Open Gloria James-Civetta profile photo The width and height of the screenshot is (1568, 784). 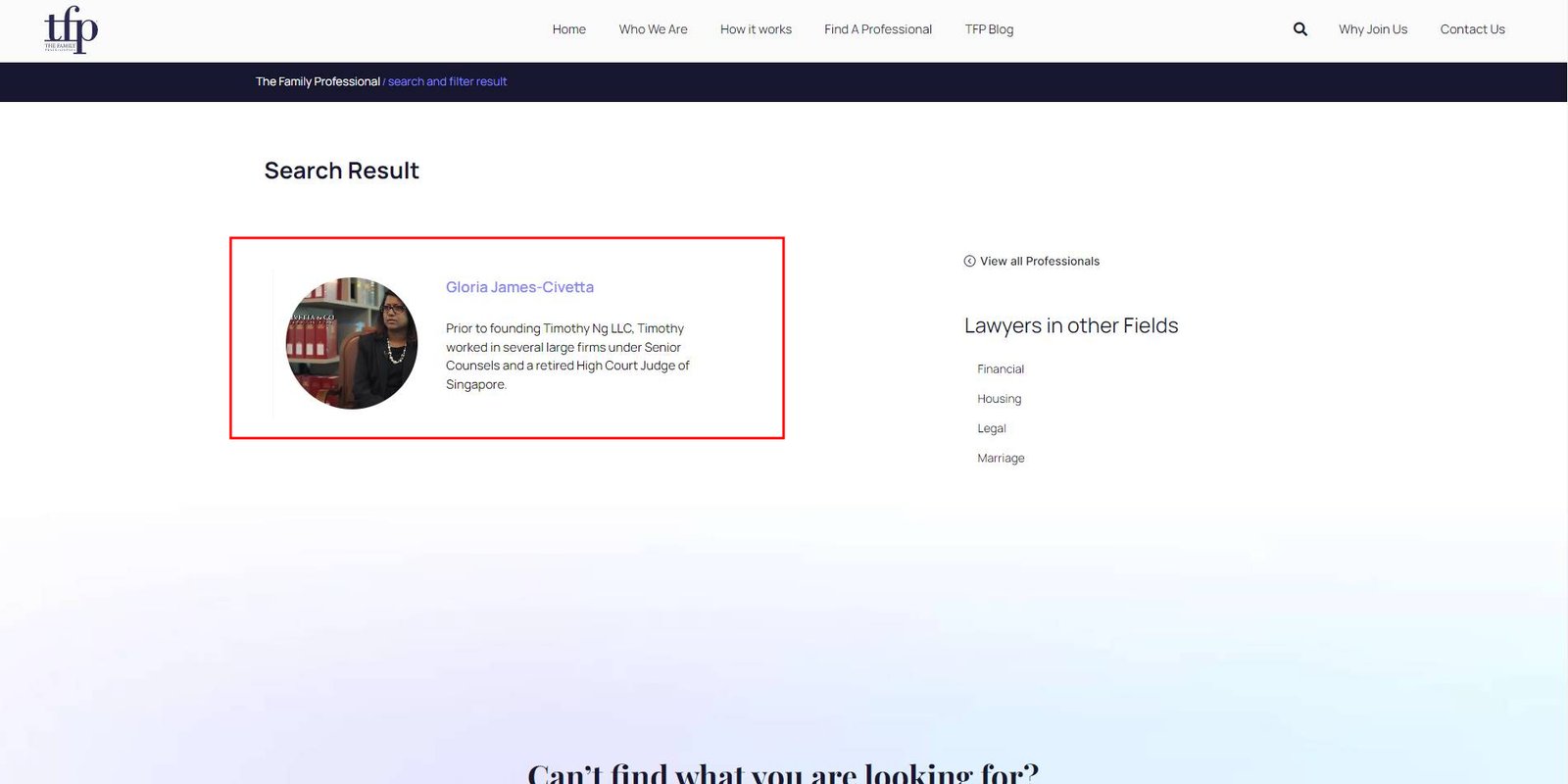(351, 343)
